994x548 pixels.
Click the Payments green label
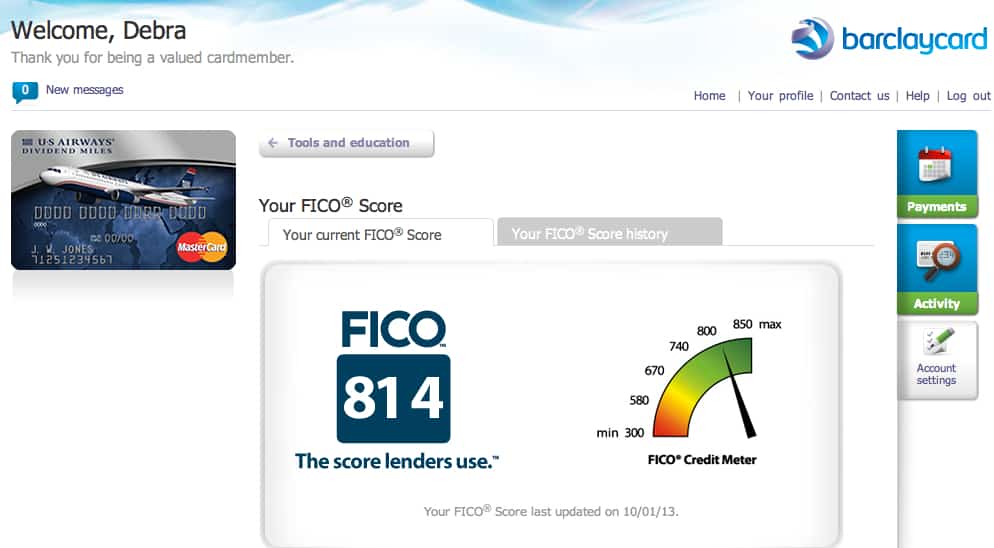(936, 207)
